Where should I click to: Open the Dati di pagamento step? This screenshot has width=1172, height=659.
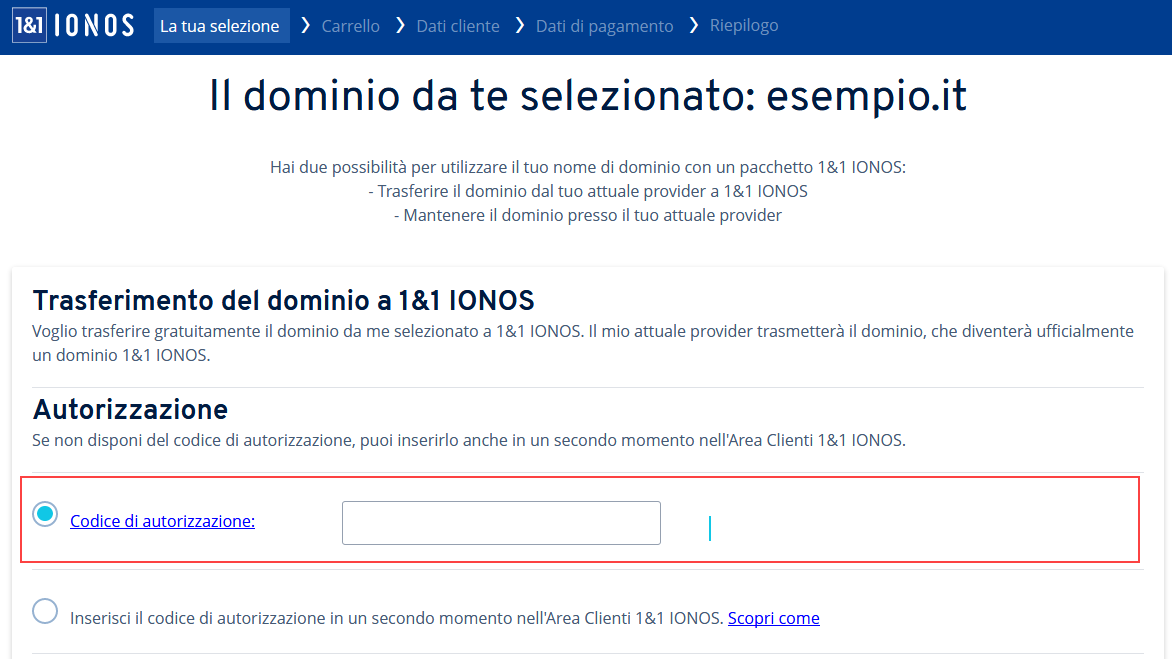pos(604,26)
